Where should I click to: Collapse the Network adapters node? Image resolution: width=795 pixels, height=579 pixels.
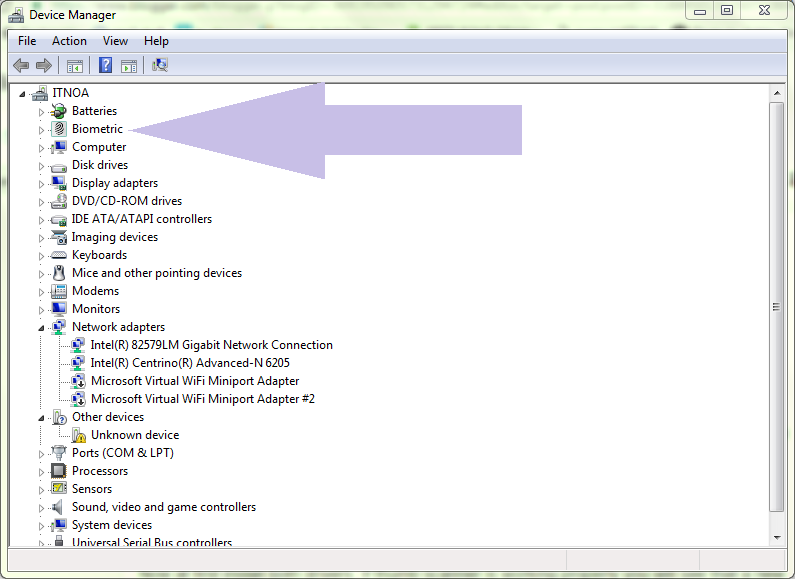(42, 328)
